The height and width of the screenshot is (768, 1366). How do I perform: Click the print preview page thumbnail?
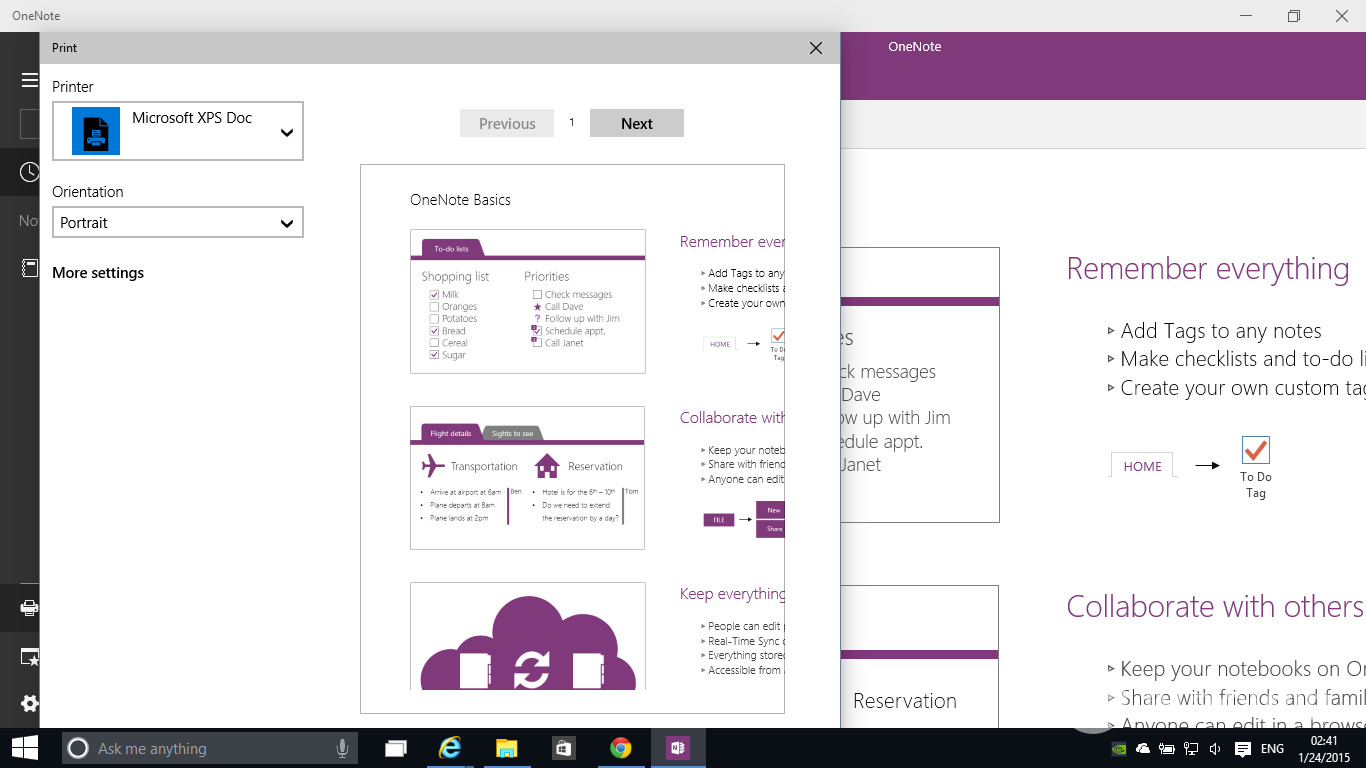tap(572, 438)
